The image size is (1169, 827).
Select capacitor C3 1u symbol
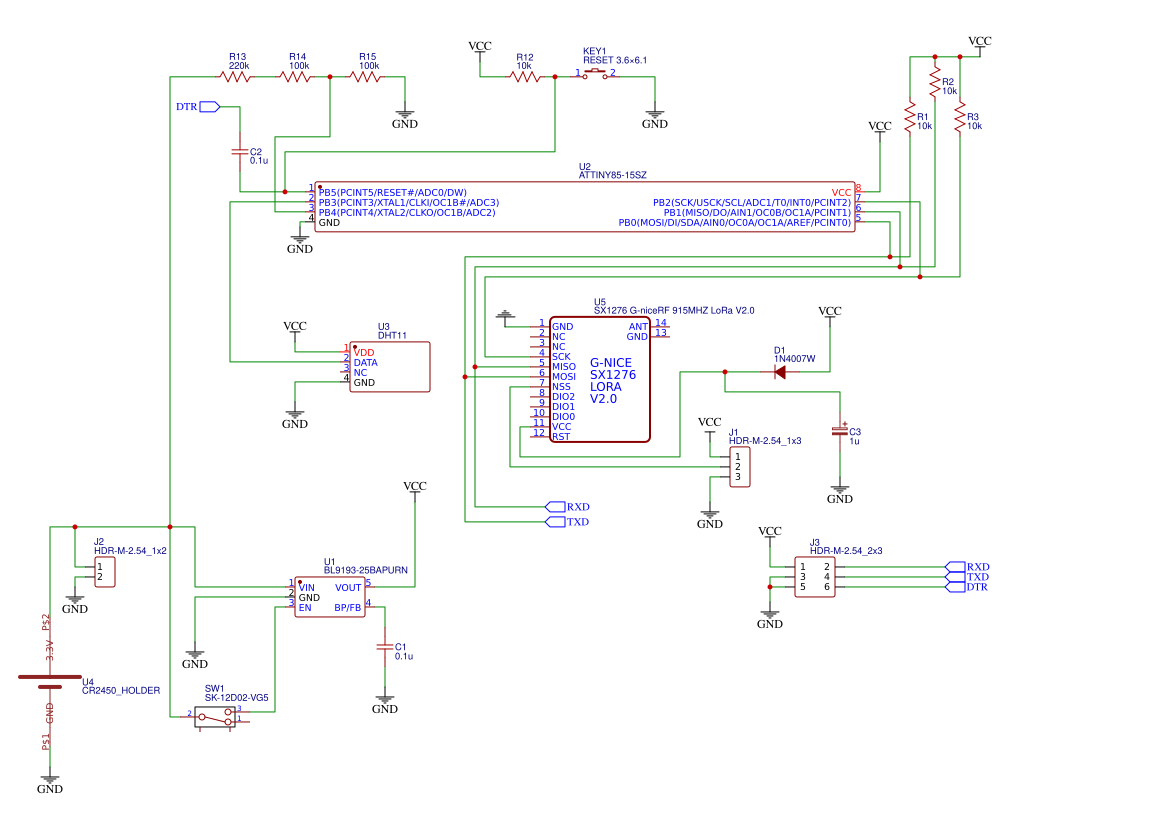pos(839,431)
